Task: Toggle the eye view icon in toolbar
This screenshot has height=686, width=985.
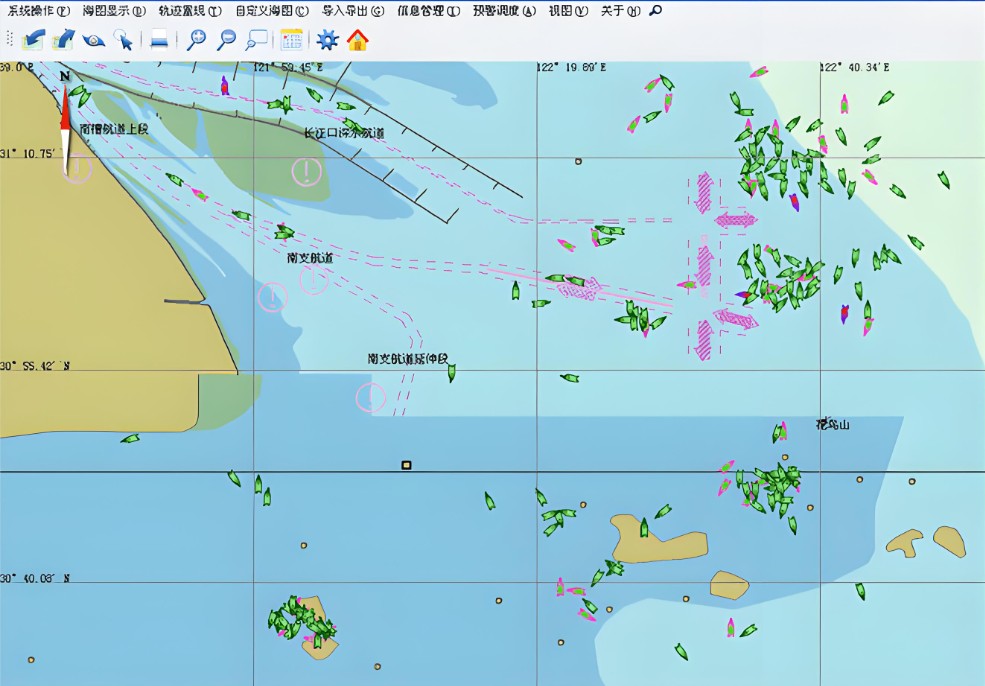Action: click(x=94, y=40)
